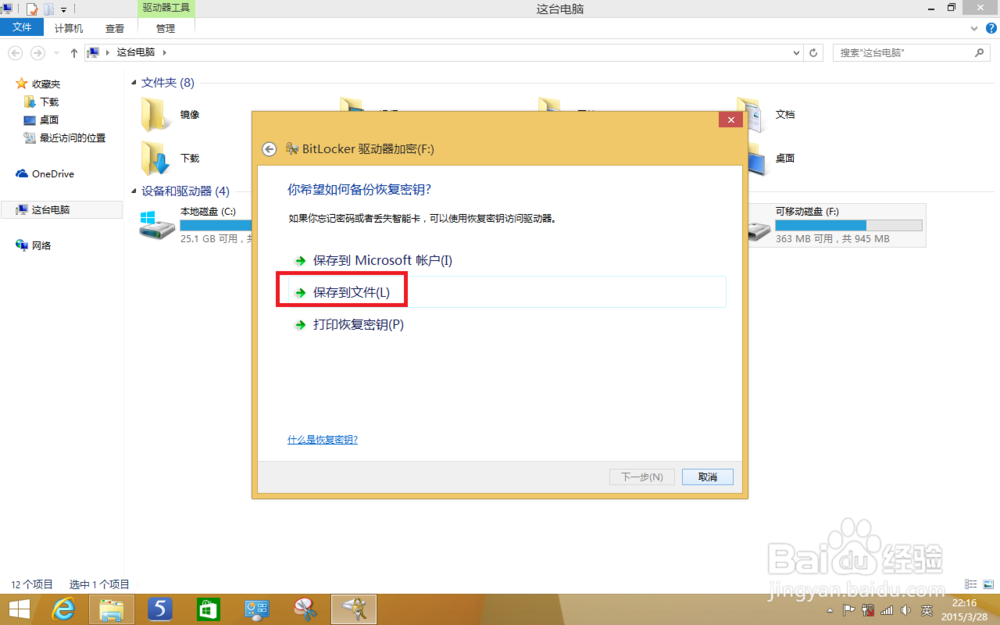Expand the chevron after 这台电脑 in address bar
The height and width of the screenshot is (625, 1000).
coord(165,52)
